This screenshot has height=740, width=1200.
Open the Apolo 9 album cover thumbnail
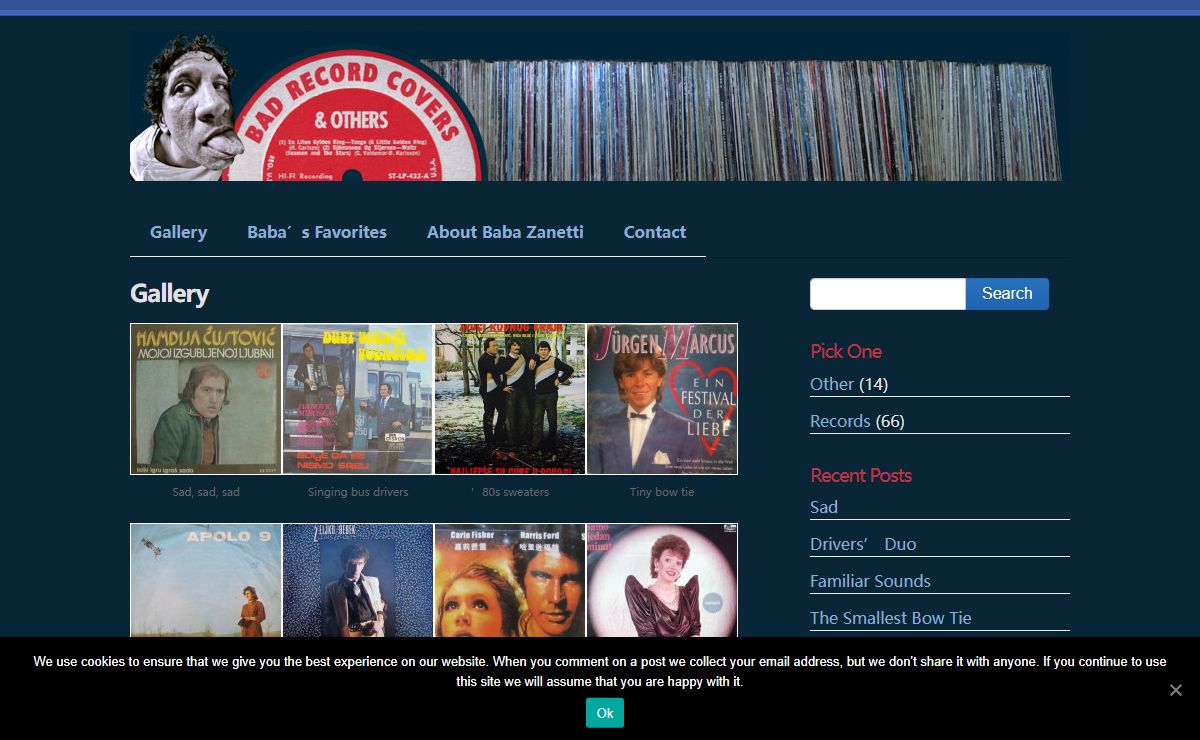point(206,580)
